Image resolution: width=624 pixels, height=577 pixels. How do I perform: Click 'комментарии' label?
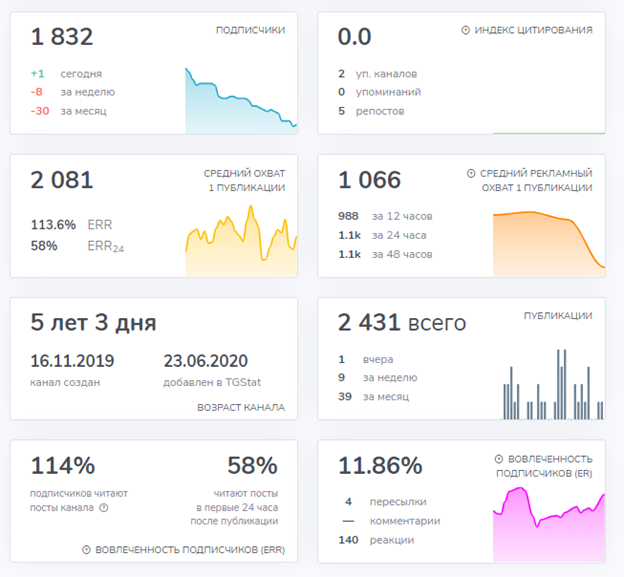[x=405, y=521]
